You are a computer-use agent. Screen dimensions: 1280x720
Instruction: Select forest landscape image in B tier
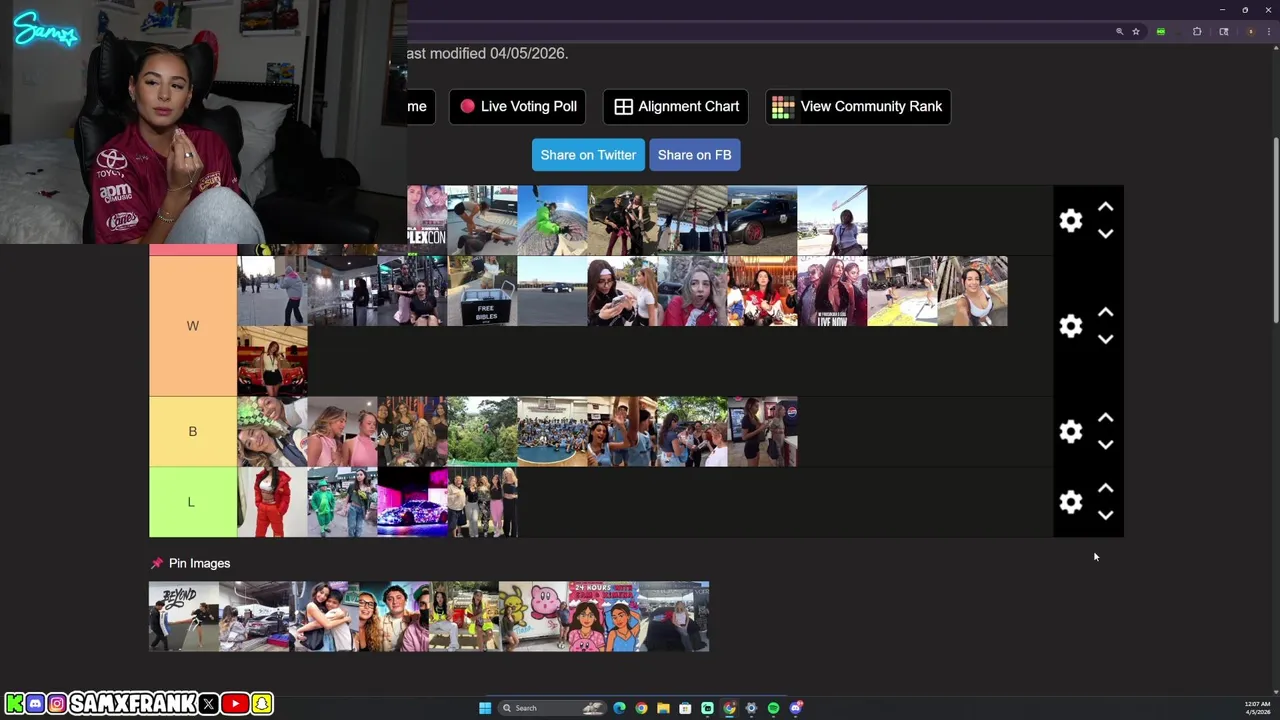[x=482, y=432]
